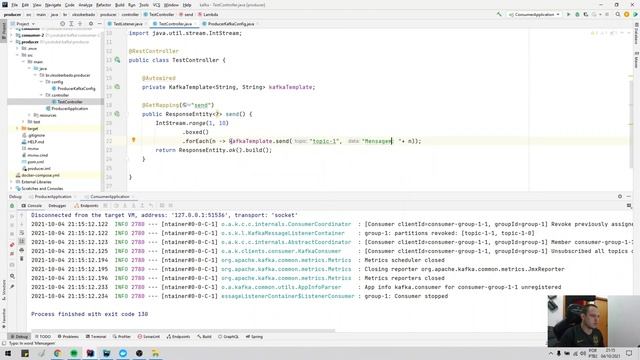640x360 pixels.
Task: Switch to the Debugger tab
Action: pos(57,206)
